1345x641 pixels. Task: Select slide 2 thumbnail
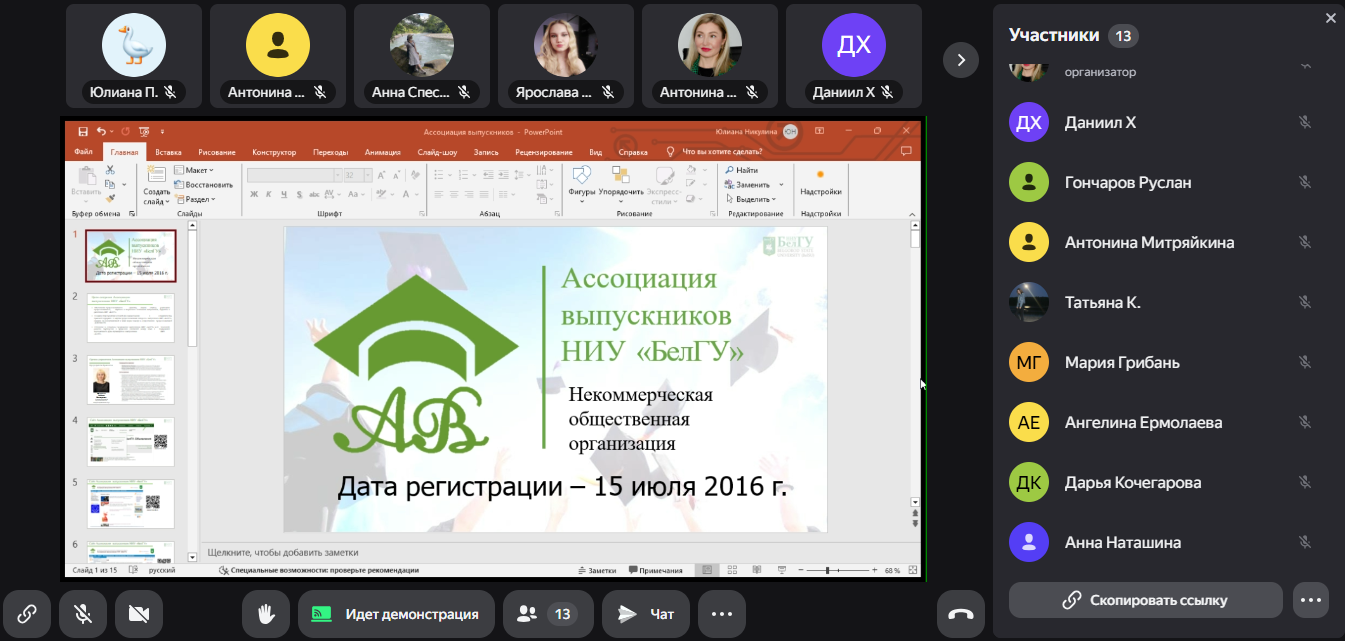coord(130,319)
